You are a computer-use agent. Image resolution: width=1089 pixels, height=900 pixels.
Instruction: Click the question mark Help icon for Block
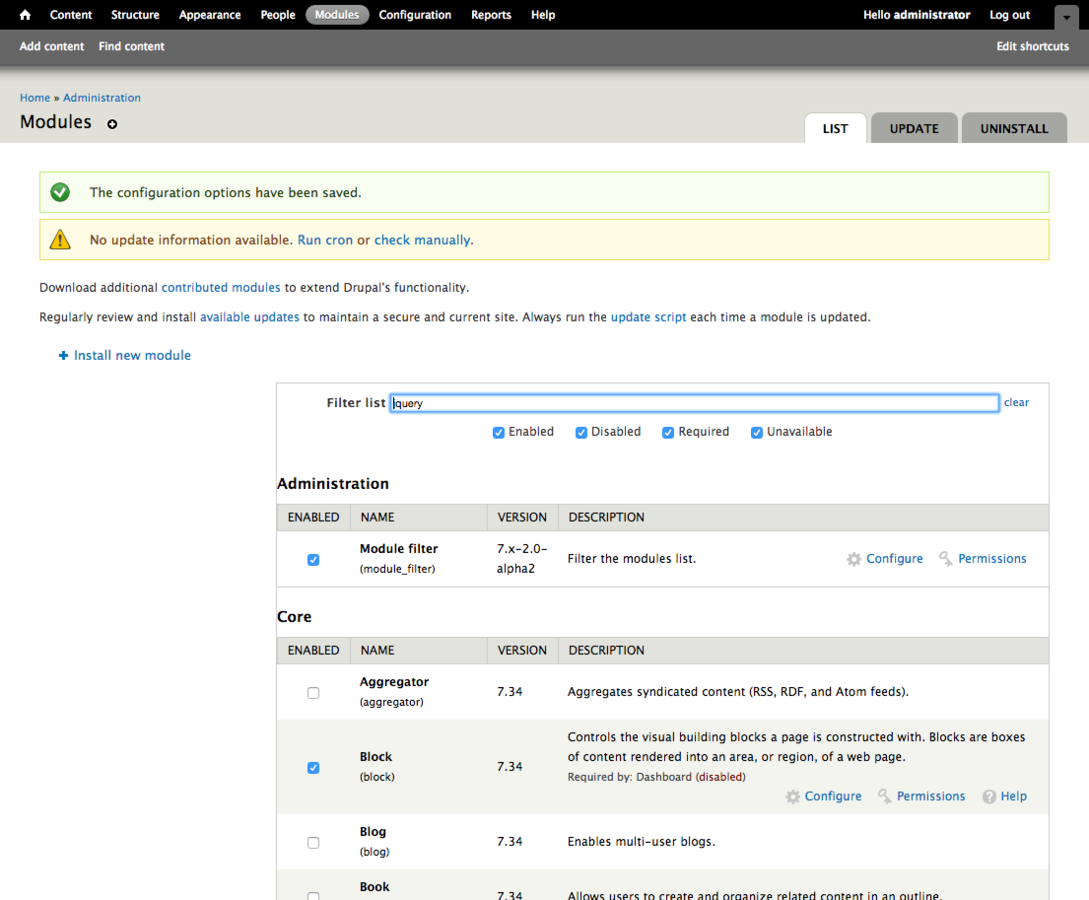pos(989,797)
